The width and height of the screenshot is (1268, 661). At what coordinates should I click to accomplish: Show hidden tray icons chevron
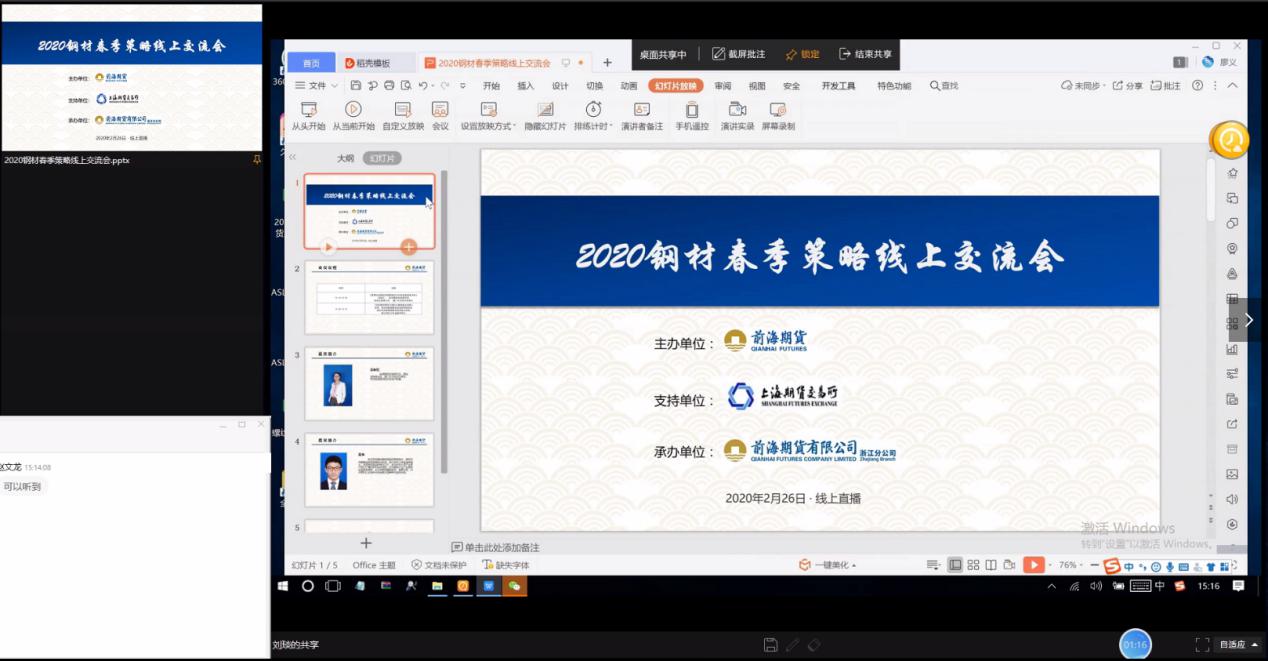point(1051,586)
